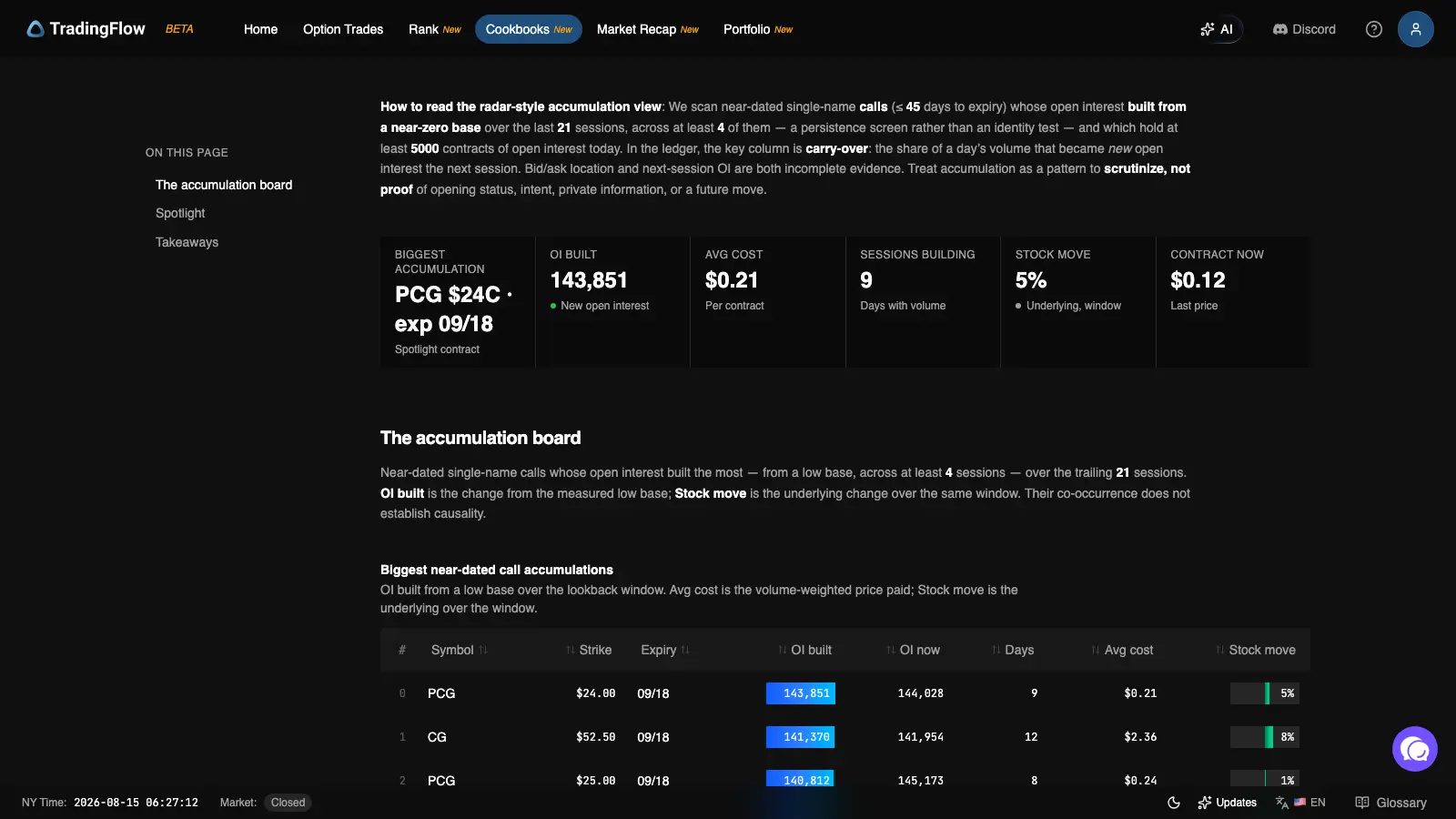The image size is (1456, 819).
Task: Click the 144,028 OI now value
Action: [921, 693]
